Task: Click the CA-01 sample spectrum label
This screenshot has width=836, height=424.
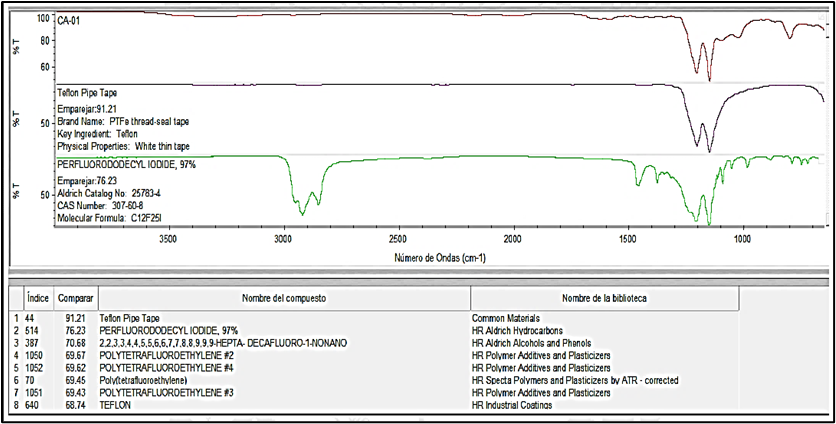Action: click(69, 19)
